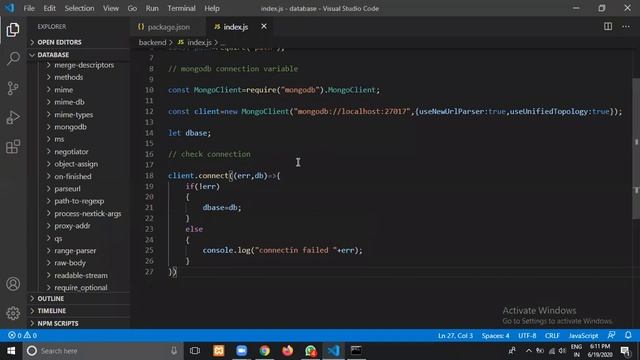Viewport: 640px width, 360px height.
Task: Expand the merge-descriptors folder
Action: (x=84, y=65)
